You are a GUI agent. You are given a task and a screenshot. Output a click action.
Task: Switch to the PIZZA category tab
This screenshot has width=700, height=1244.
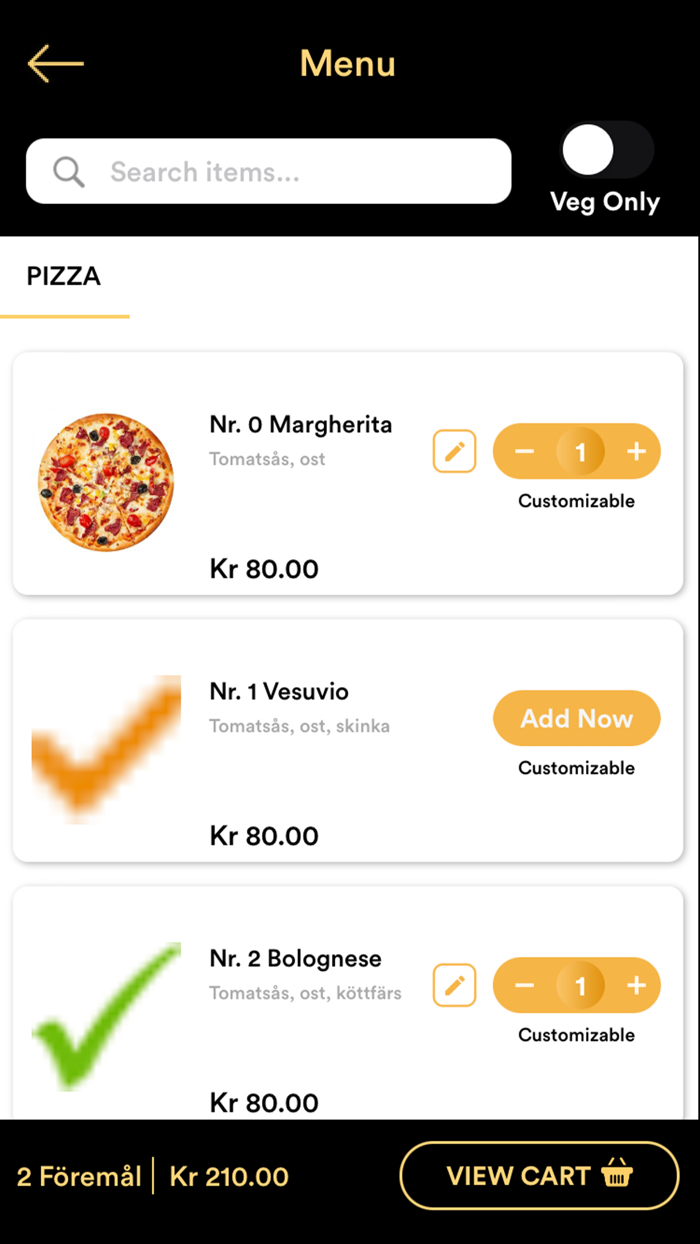click(x=64, y=277)
